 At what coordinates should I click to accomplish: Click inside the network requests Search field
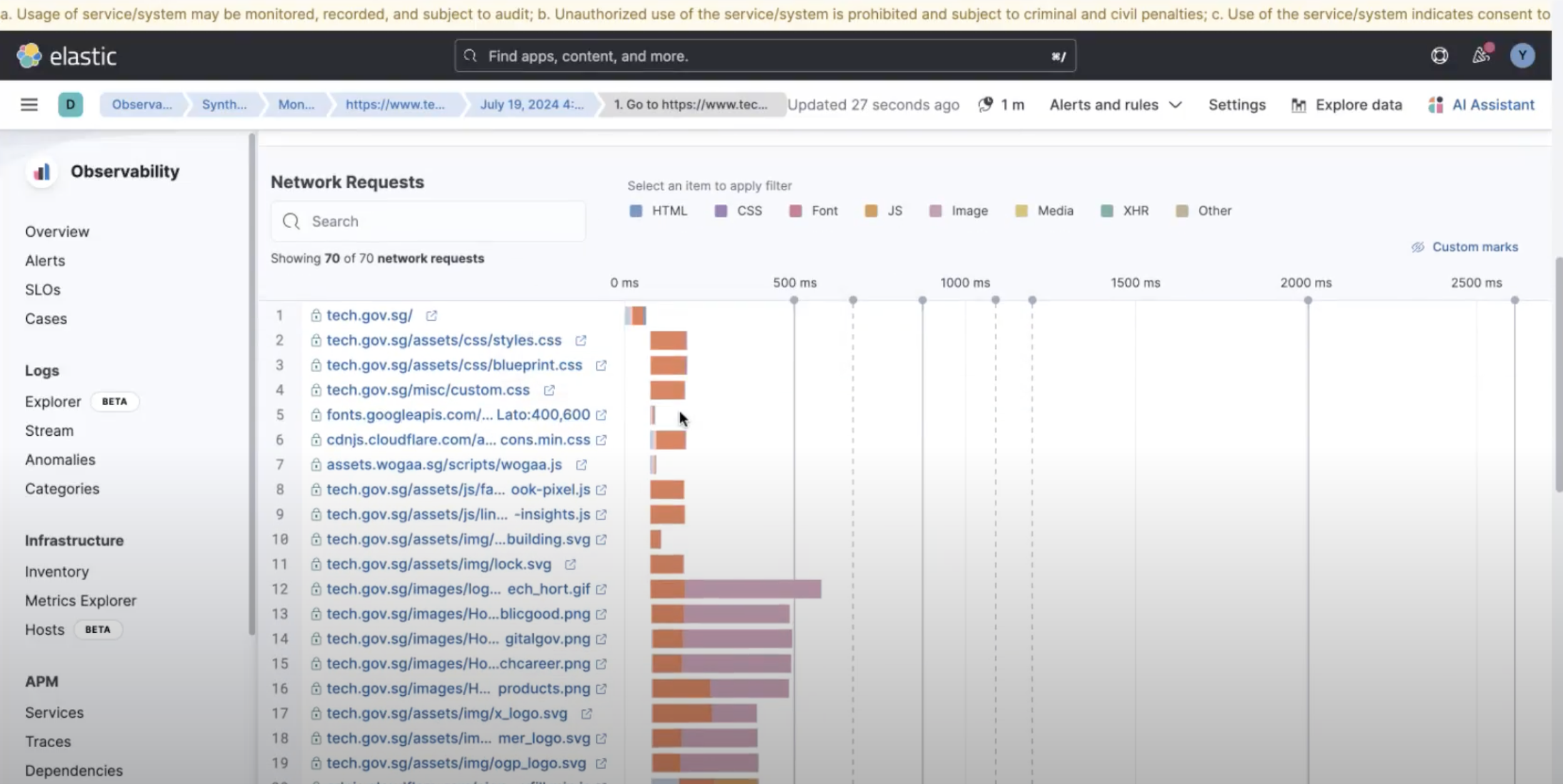[x=428, y=221]
